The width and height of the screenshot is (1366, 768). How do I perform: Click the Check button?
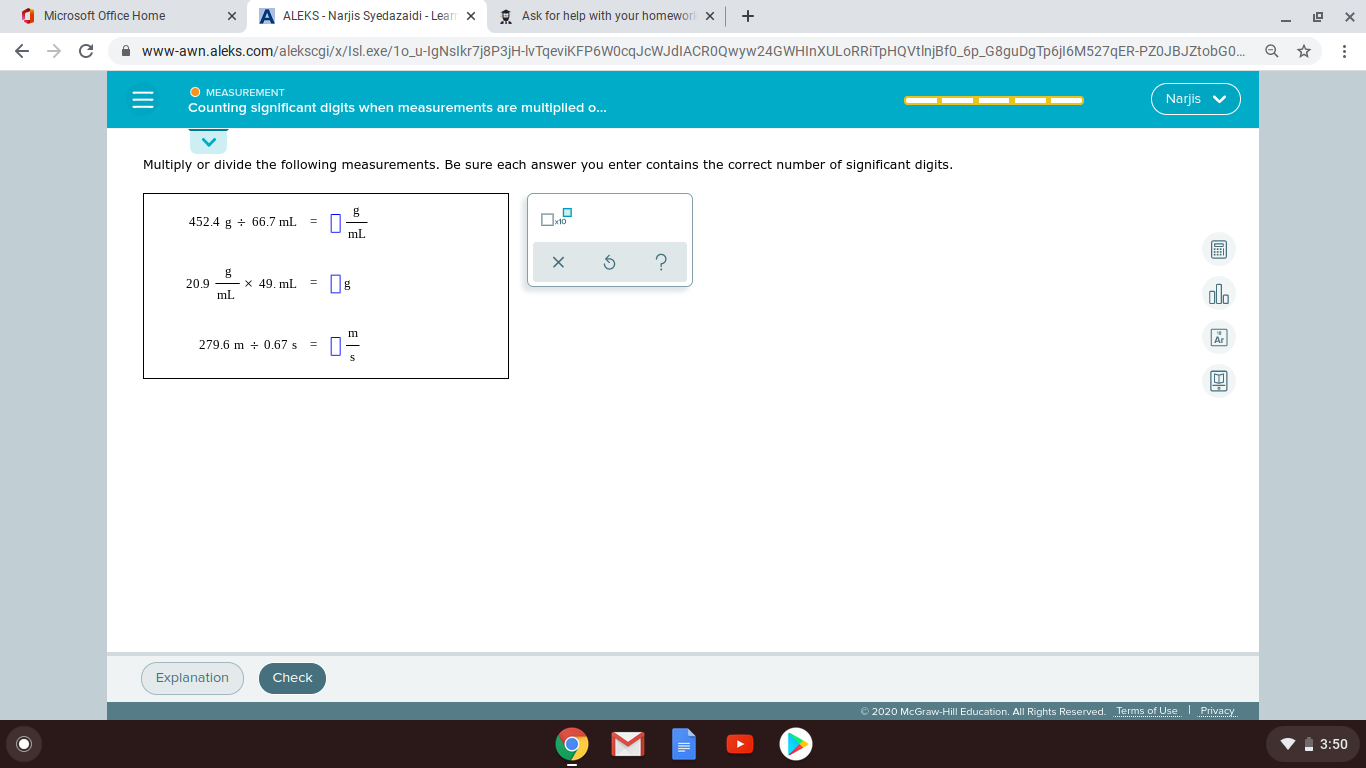point(292,678)
